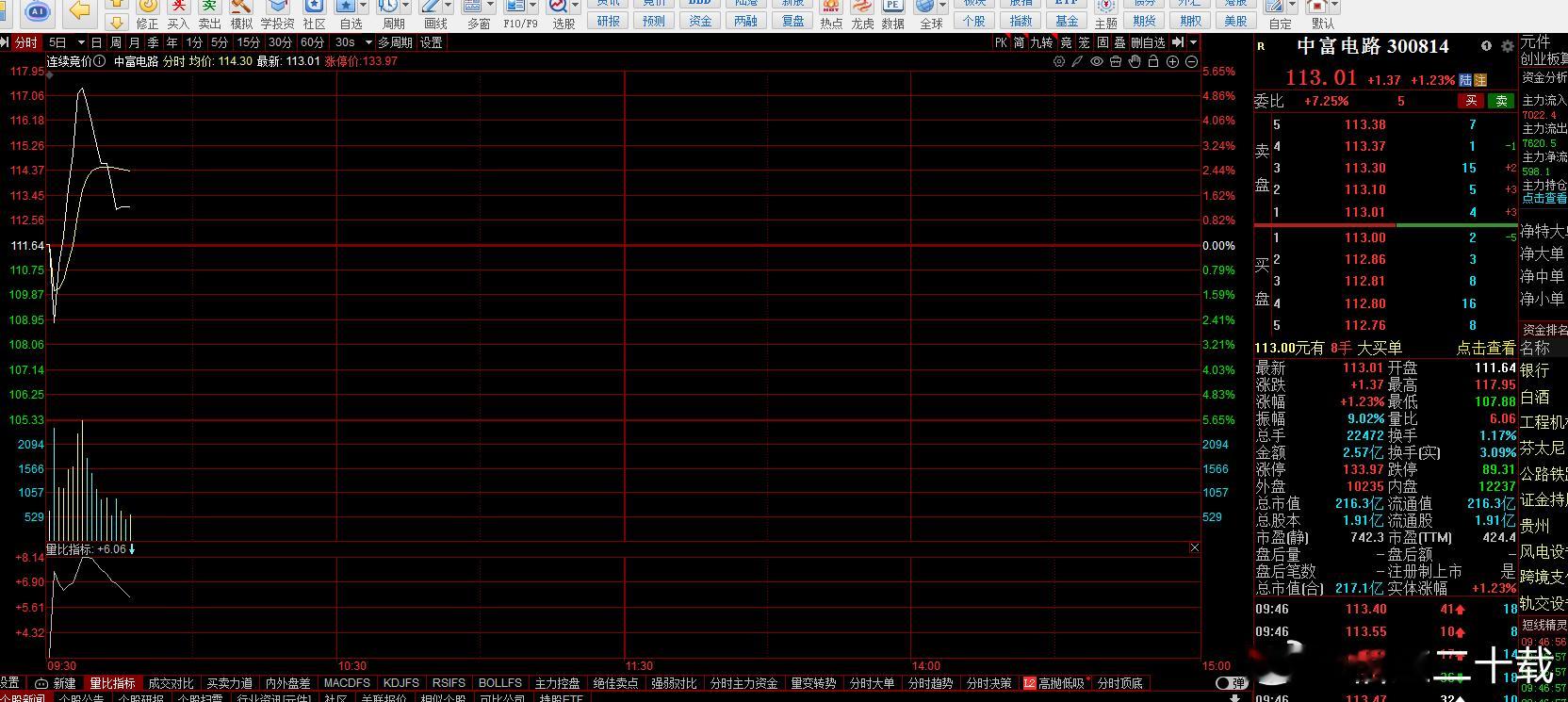
Task: Click the stock info gear beside 300814
Action: click(1507, 45)
